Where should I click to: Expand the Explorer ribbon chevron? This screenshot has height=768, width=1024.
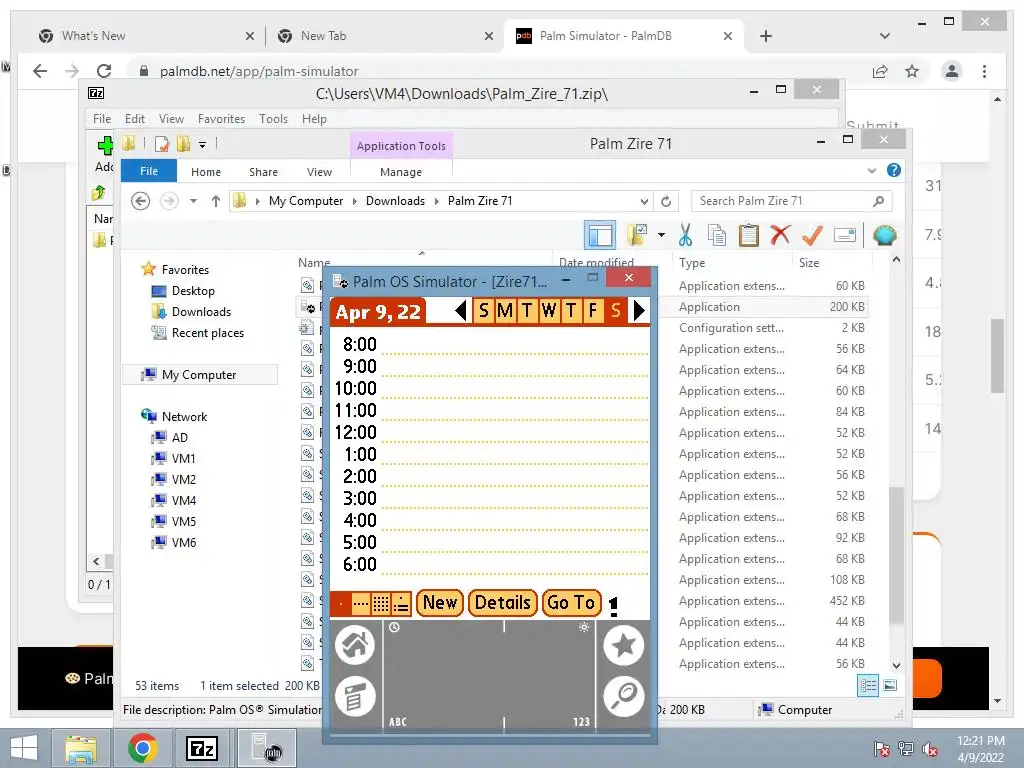tap(872, 171)
